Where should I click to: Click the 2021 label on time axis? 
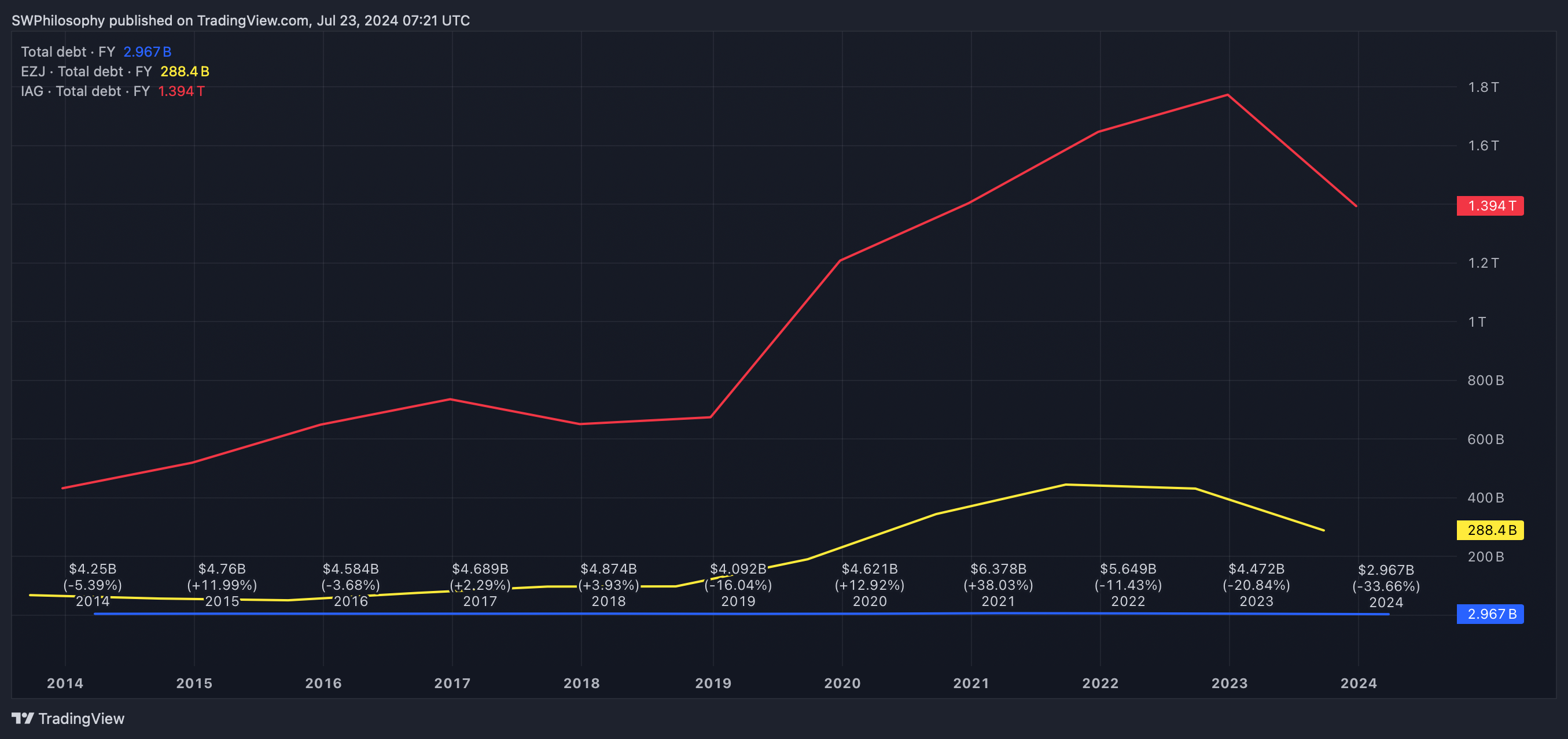[971, 683]
